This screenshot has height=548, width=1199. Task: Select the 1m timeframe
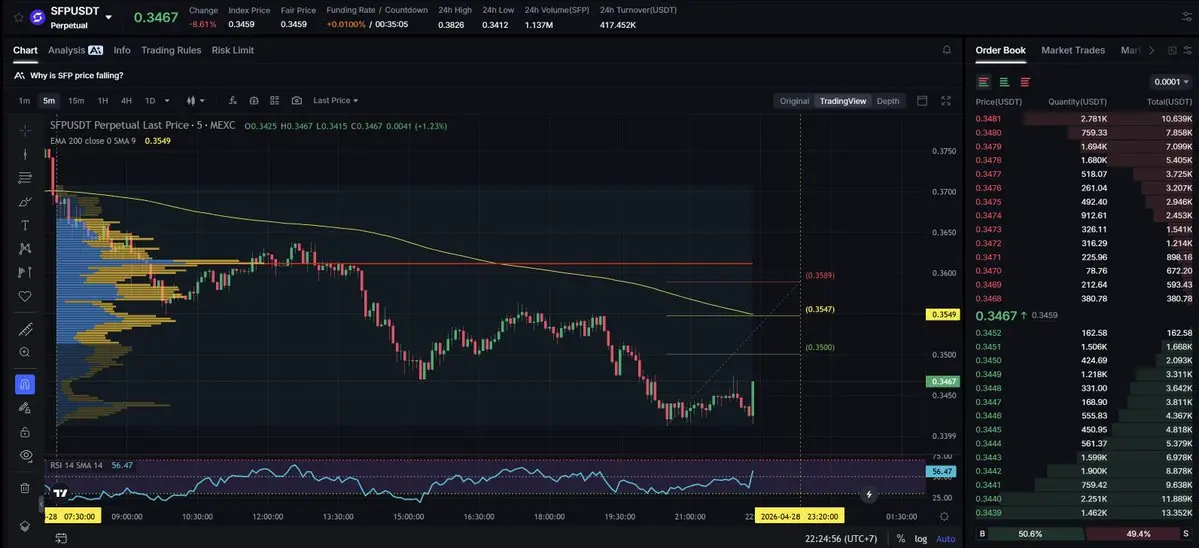pyautogui.click(x=24, y=100)
